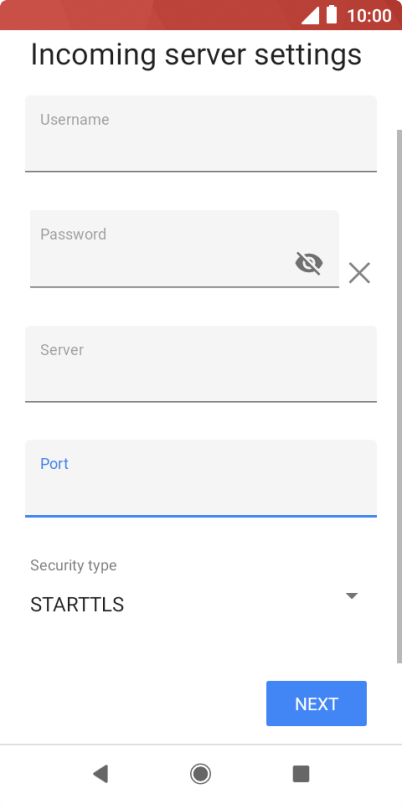Viewport: 402px width, 804px height.
Task: Focus the Username input field
Action: click(x=201, y=133)
